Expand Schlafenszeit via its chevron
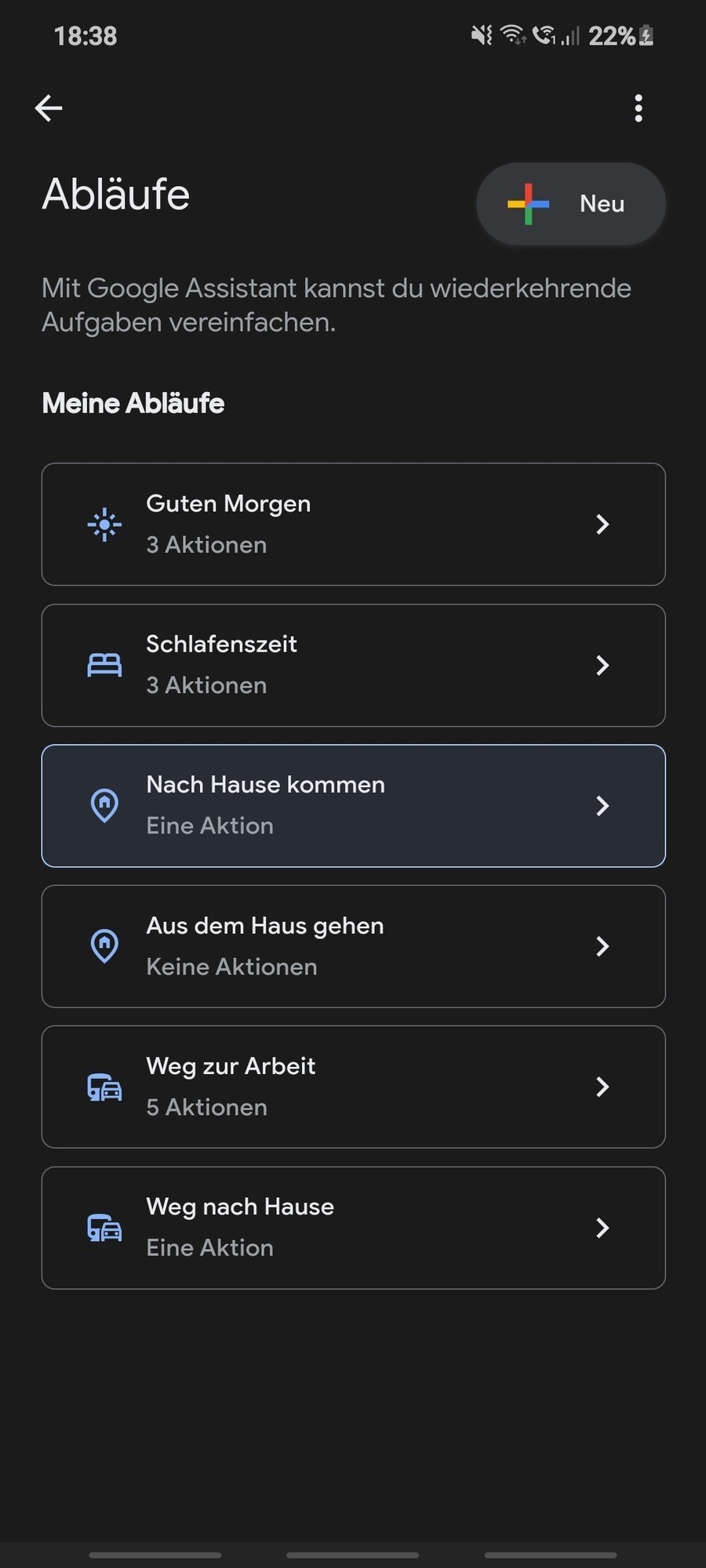Viewport: 706px width, 1568px height. [x=602, y=665]
